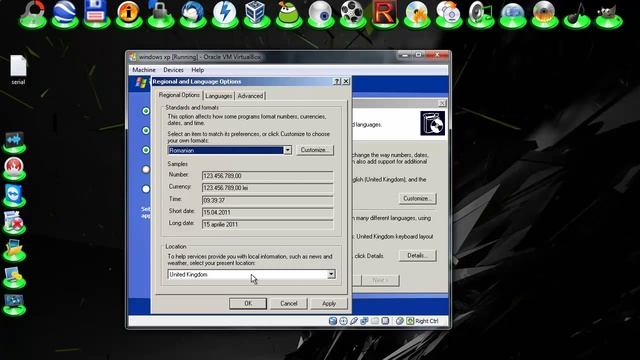This screenshot has width=640, height=360.
Task: Open the folder icon in left dock
Action: pyautogui.click(x=14, y=250)
